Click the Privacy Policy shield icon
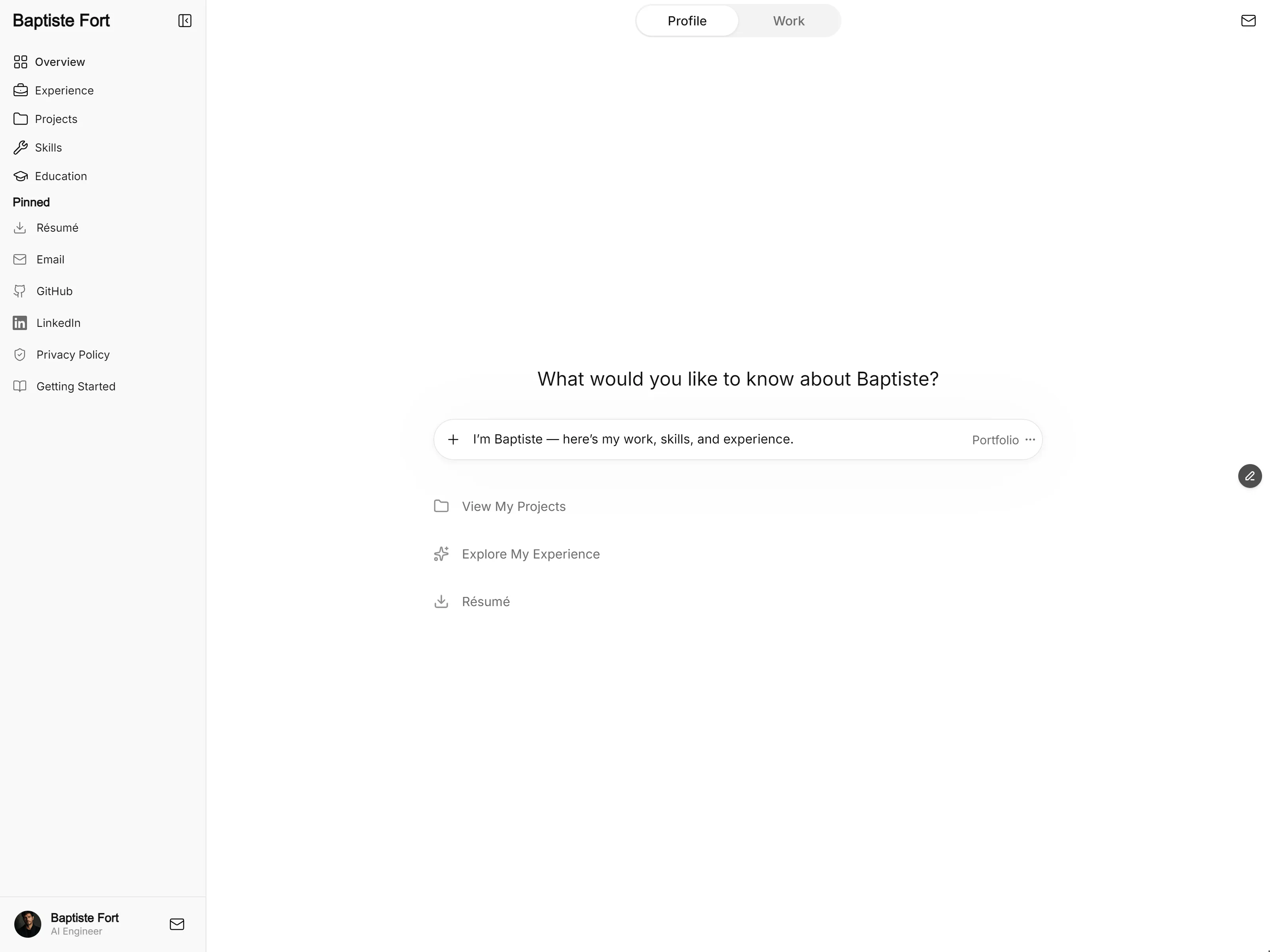The width and height of the screenshot is (1270, 952). (20, 355)
